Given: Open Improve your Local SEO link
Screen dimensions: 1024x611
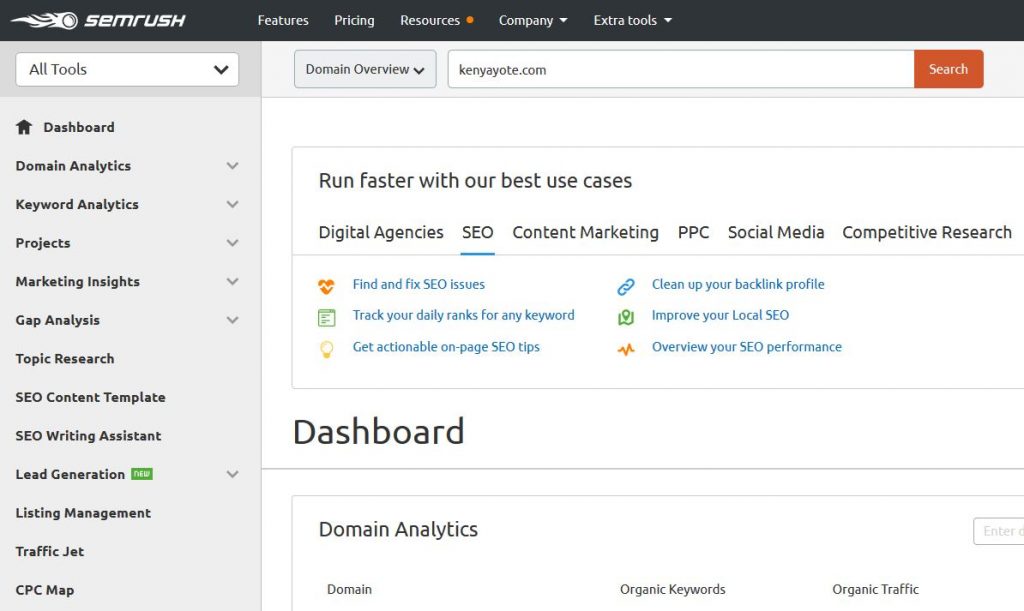Looking at the screenshot, I should [720, 315].
